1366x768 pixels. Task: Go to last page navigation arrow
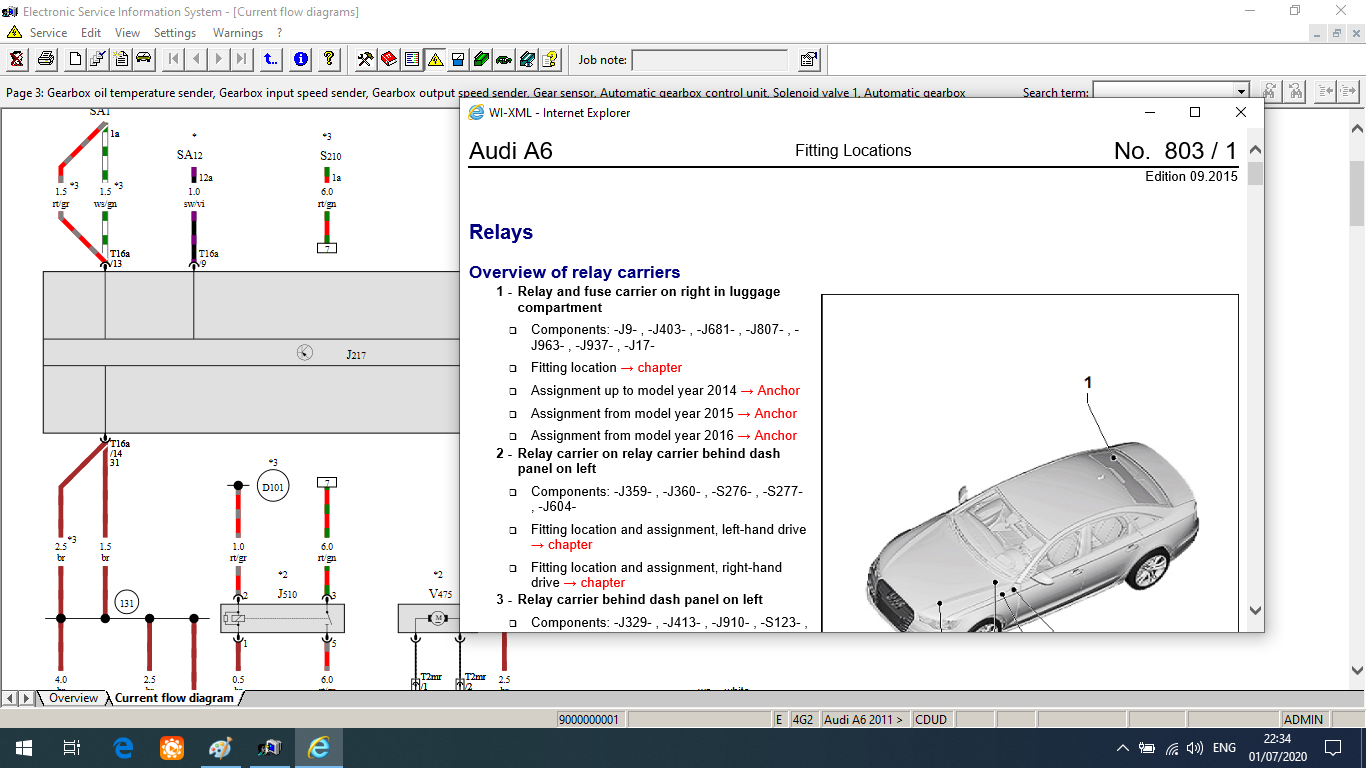tap(242, 59)
